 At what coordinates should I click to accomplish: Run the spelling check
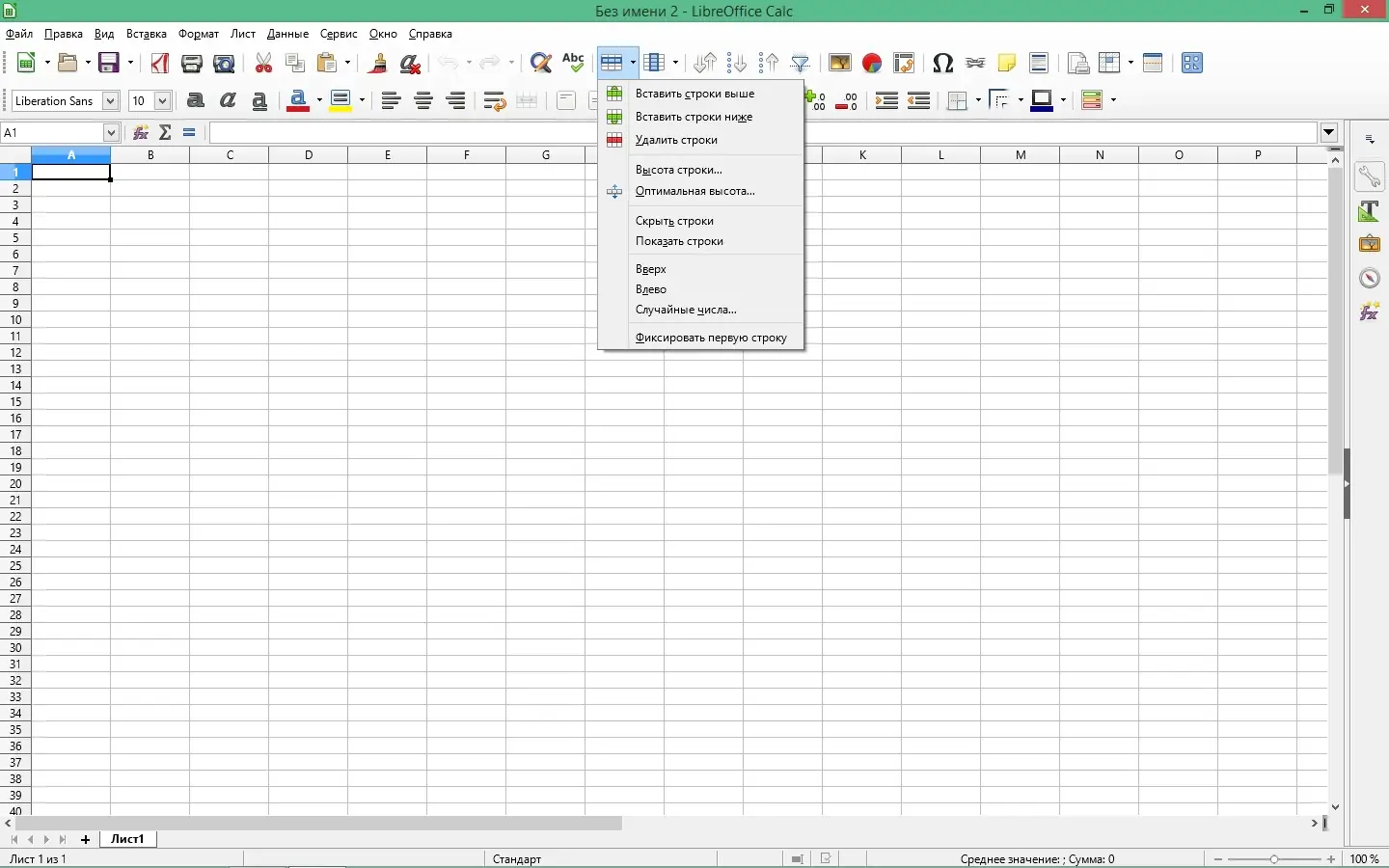[x=573, y=64]
